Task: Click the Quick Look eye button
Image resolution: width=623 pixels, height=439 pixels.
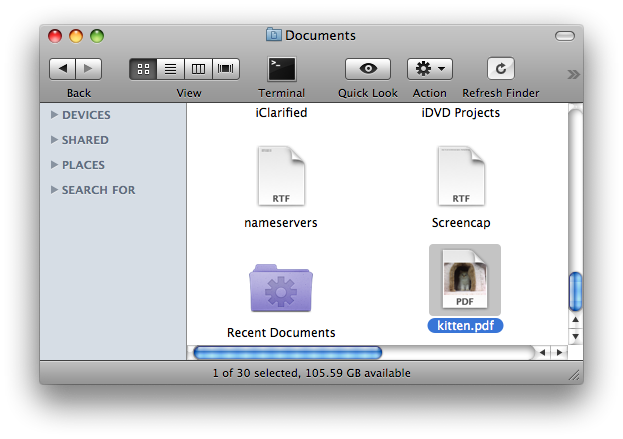Action: point(368,69)
